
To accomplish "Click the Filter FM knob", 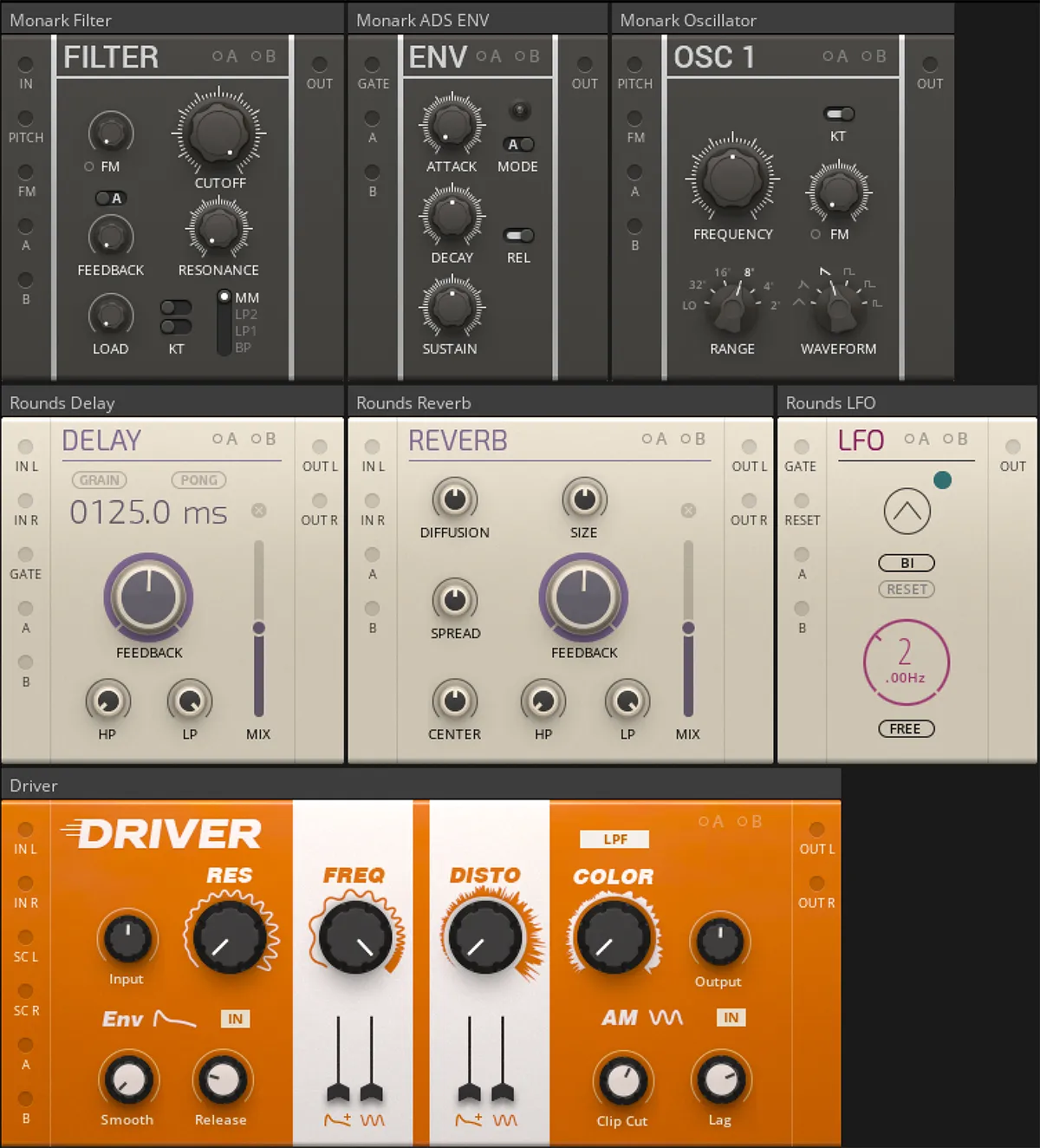I will [x=110, y=132].
